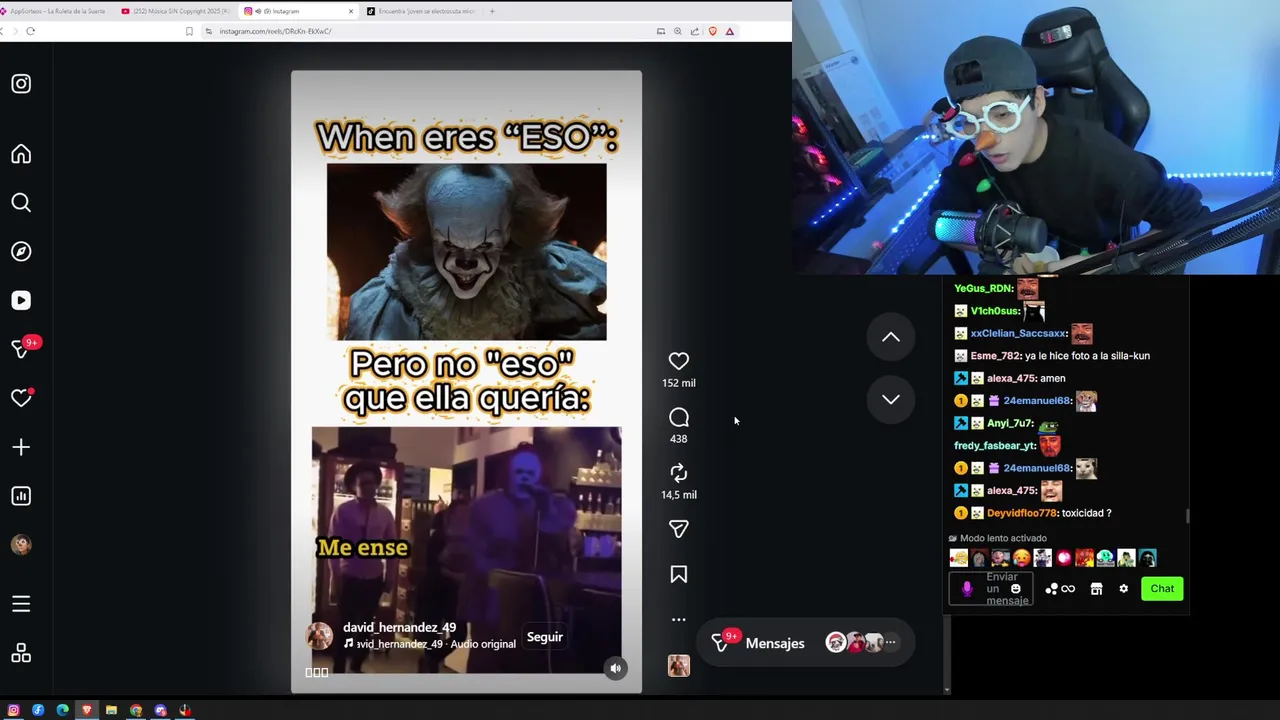Close the Instagram browser tab
1280x720 pixels.
coord(351,11)
